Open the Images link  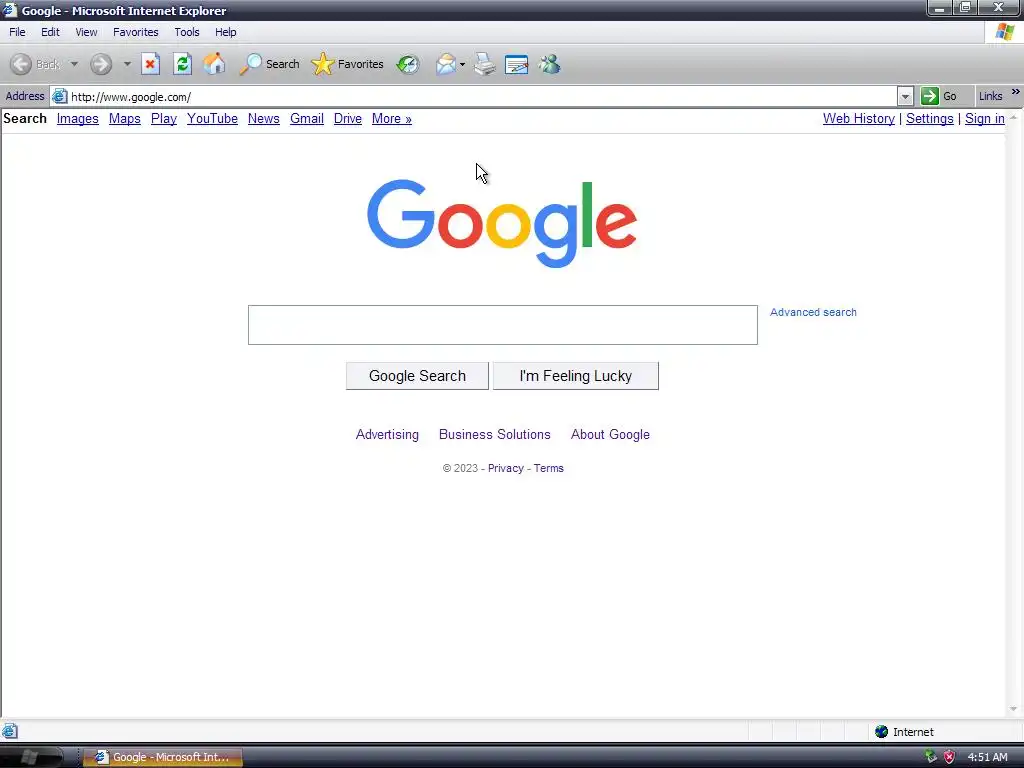click(78, 119)
